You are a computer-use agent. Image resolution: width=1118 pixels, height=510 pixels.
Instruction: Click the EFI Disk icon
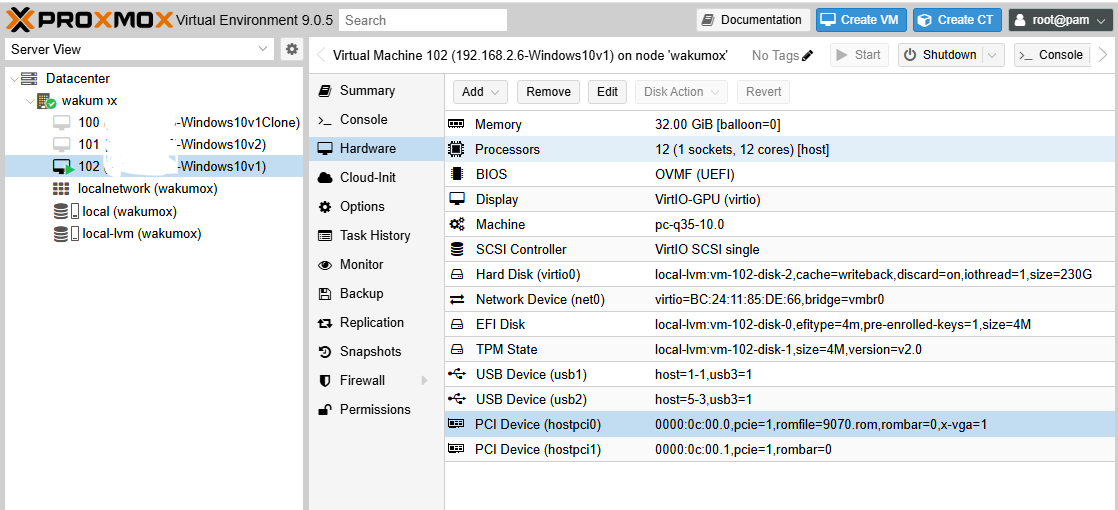coord(456,325)
